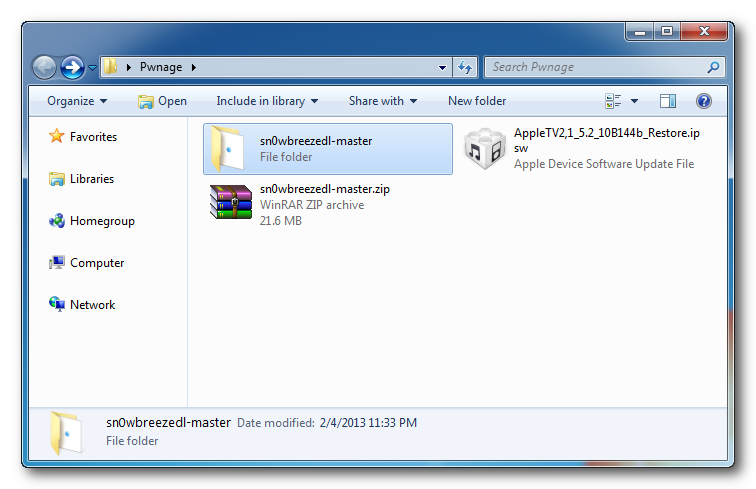Select Computer in navigation pane
The image size is (756, 489).
click(x=97, y=263)
